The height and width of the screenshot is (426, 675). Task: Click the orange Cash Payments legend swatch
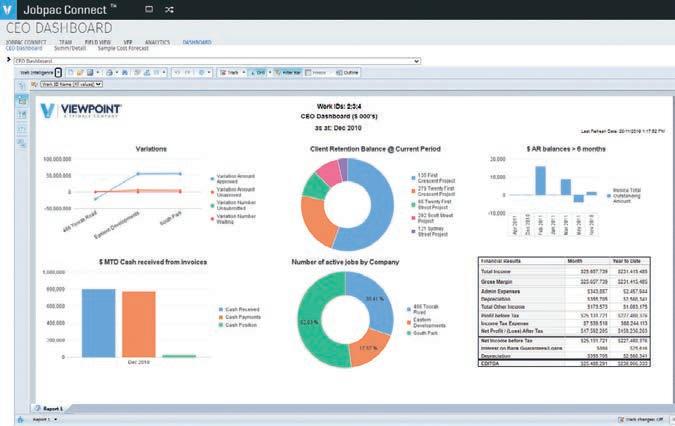[x=221, y=317]
